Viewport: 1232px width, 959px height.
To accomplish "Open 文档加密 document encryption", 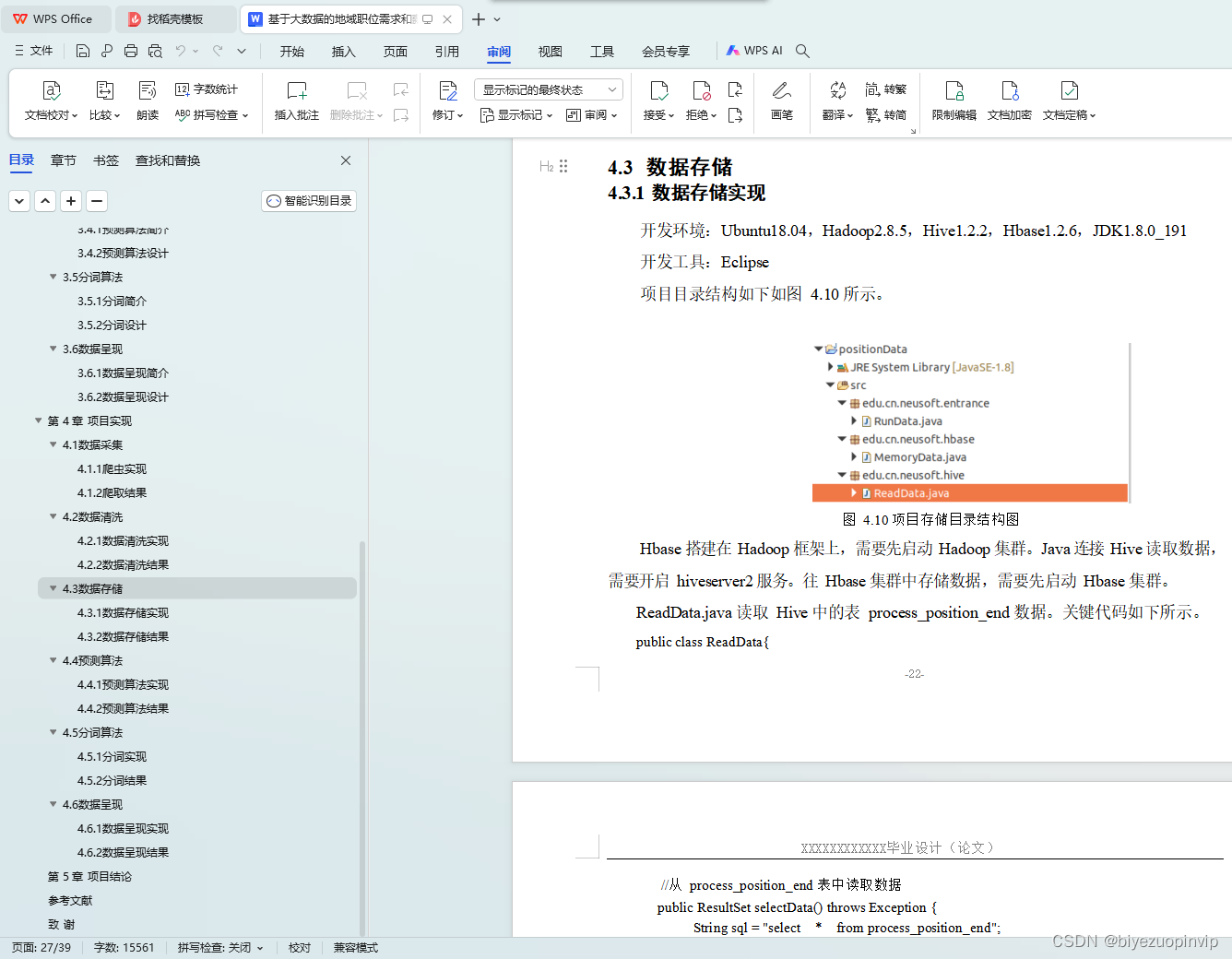I will (1009, 99).
